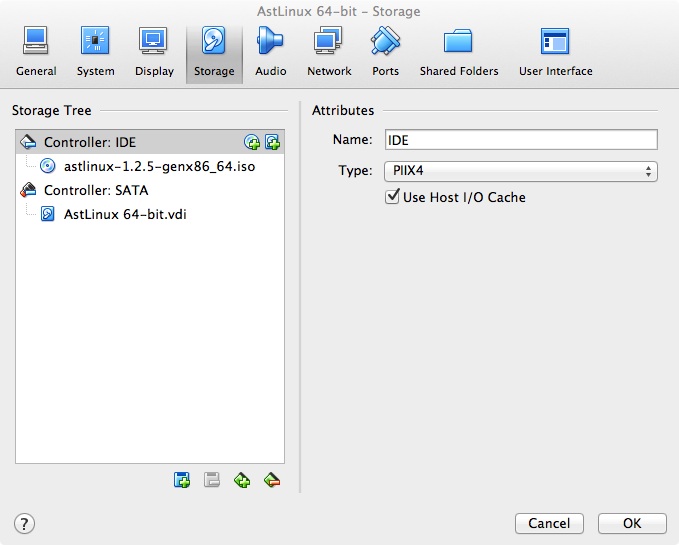Select AstLinux 64-bit.vdi disk entry
This screenshot has height=545, width=679.
(x=150, y=214)
